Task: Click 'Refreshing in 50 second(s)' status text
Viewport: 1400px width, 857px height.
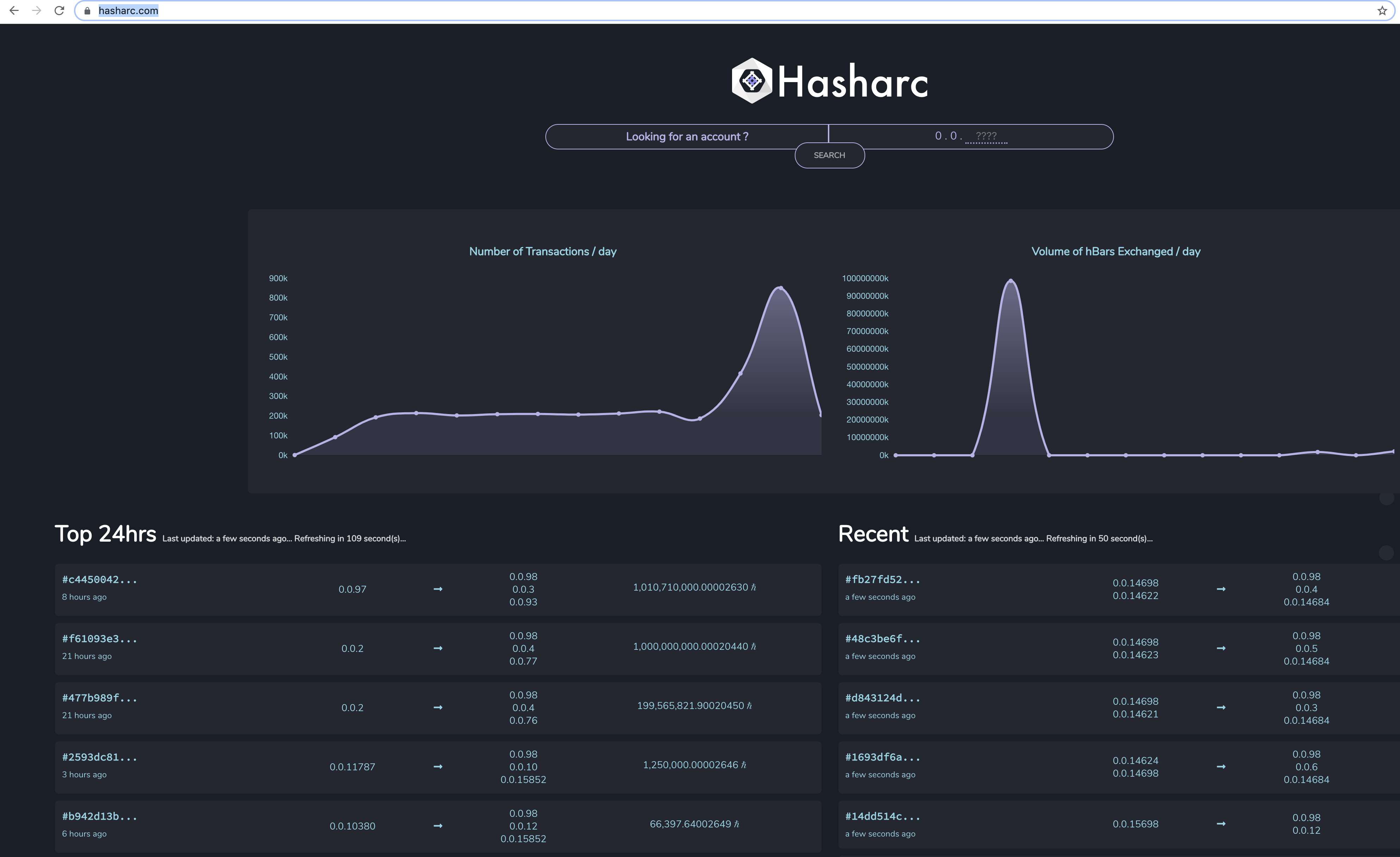Action: coord(1099,538)
